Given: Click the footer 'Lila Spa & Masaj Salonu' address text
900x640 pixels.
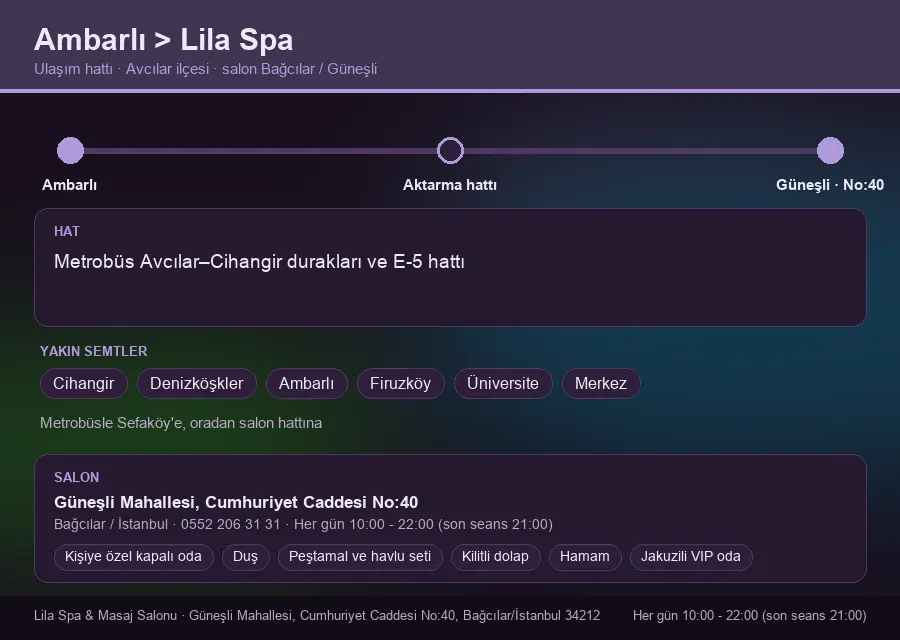Looking at the screenshot, I should point(317,616).
